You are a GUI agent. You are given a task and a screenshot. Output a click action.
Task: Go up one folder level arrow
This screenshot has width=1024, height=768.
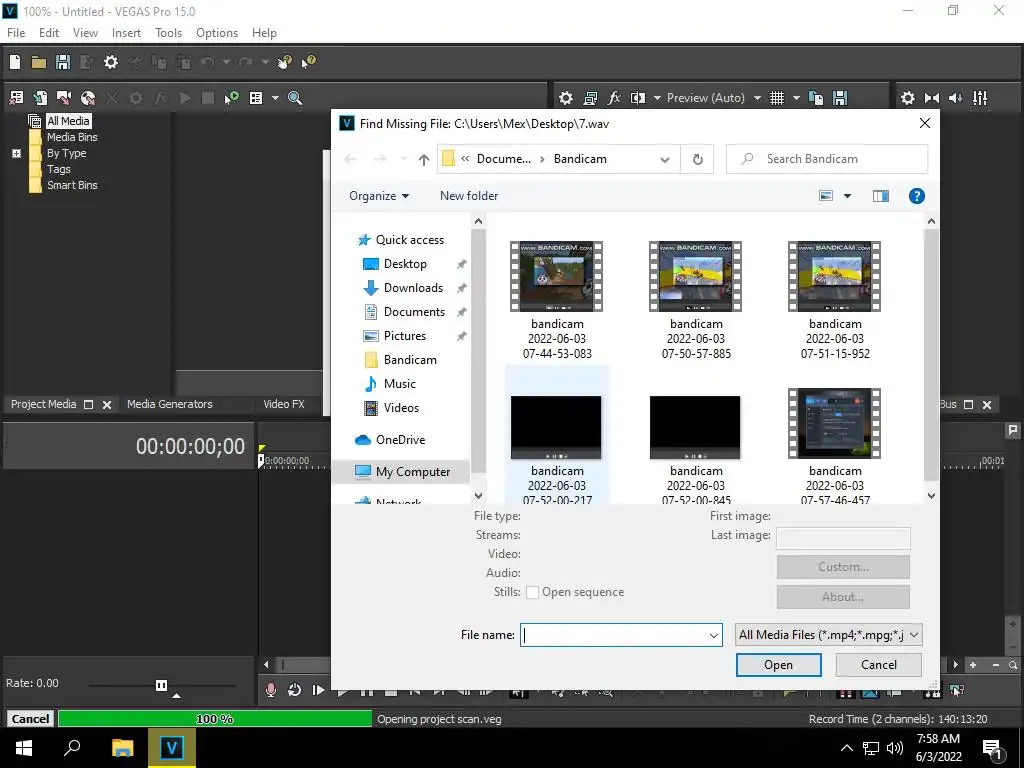tap(424, 159)
